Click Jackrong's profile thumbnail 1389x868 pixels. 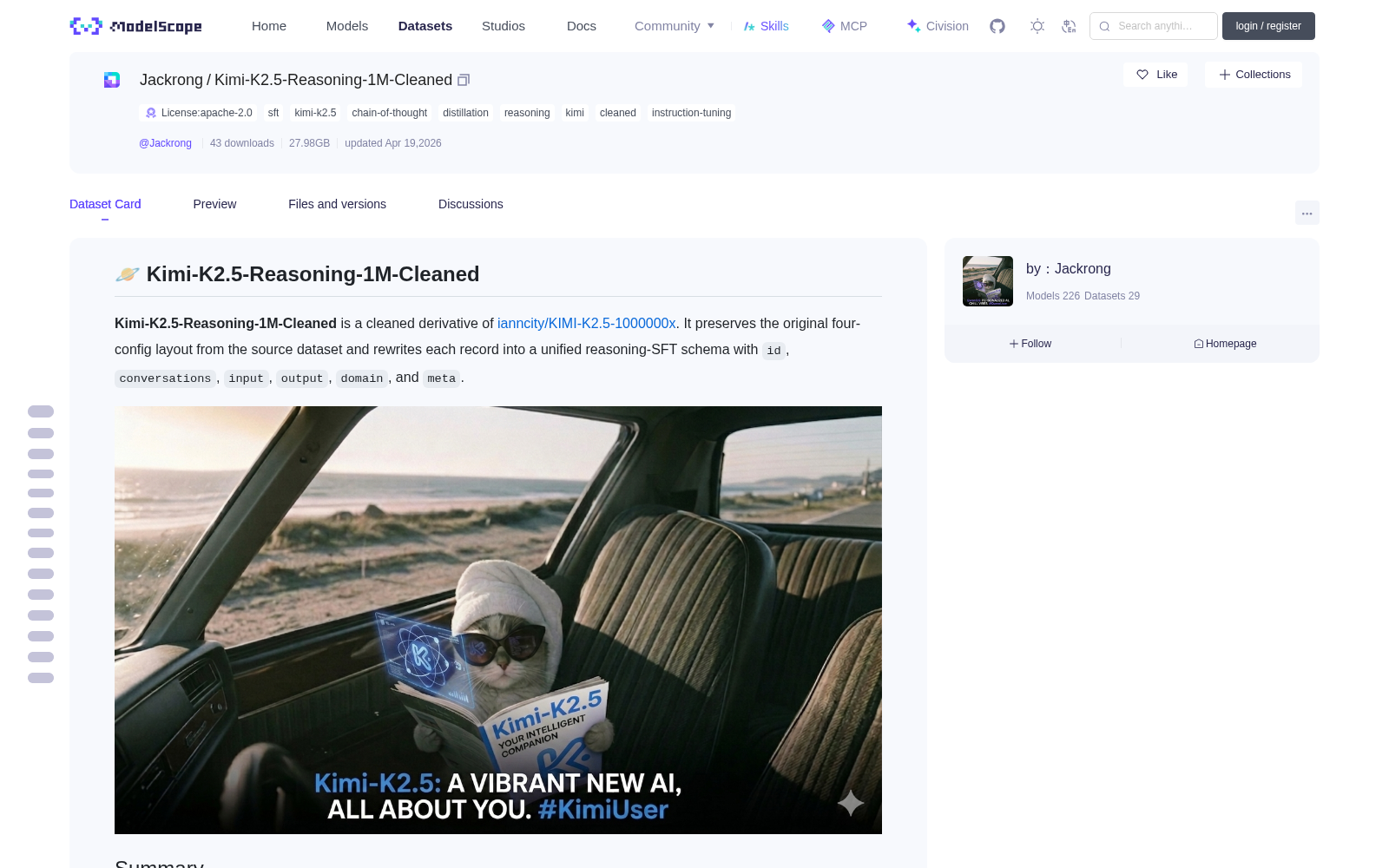pyautogui.click(x=988, y=281)
